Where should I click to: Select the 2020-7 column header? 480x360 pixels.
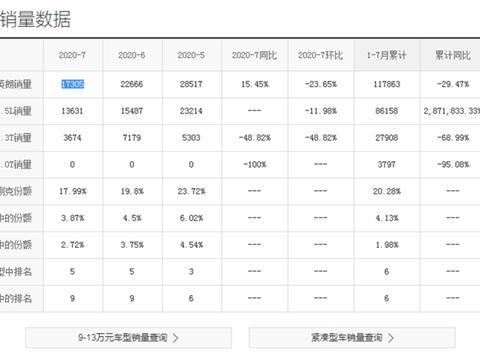(72, 55)
